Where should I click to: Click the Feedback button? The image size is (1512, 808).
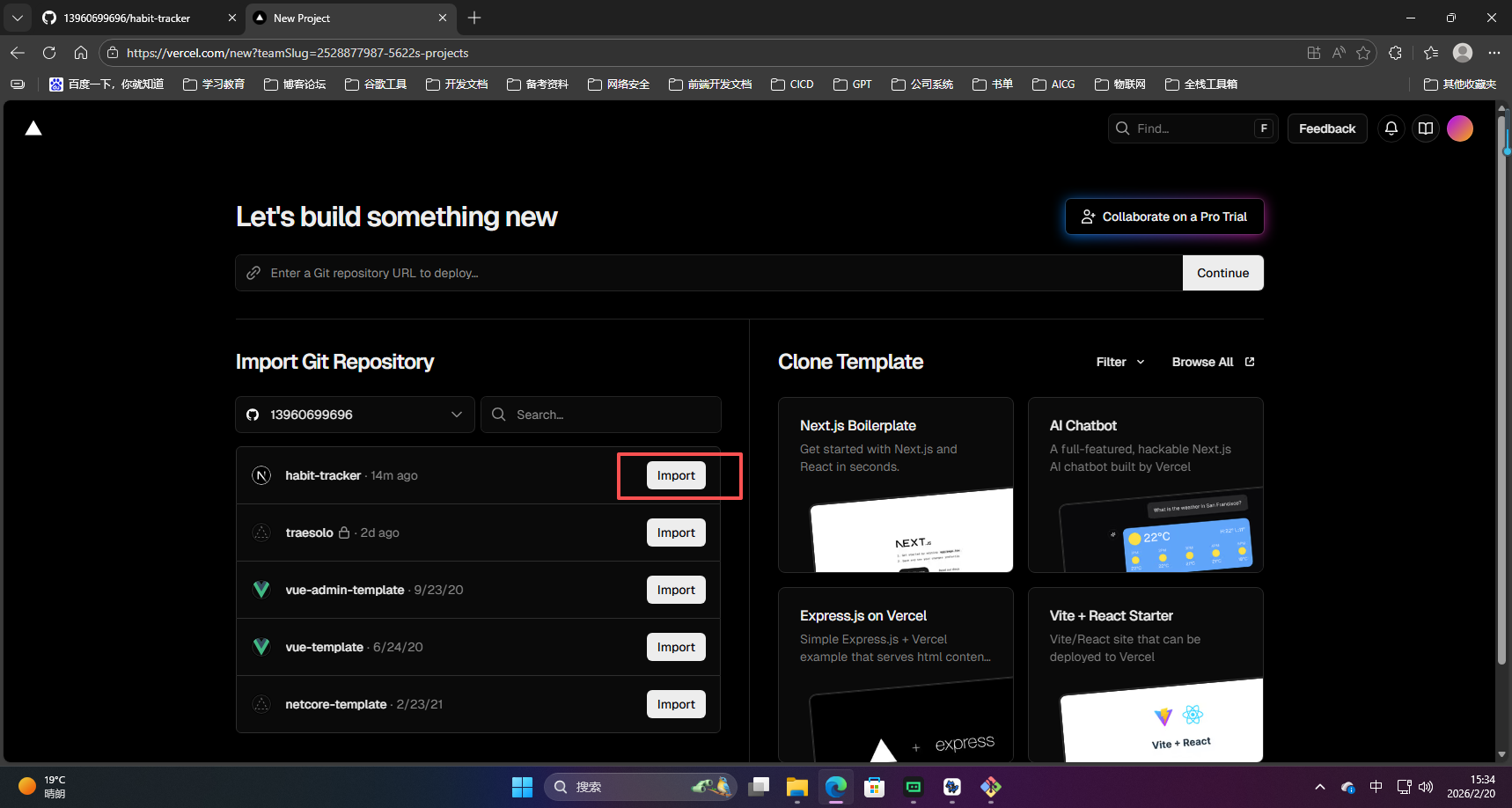[x=1327, y=129]
